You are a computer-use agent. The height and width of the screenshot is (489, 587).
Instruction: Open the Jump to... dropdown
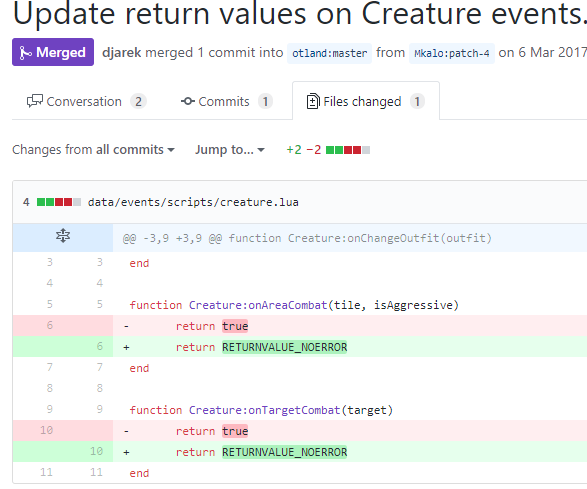(229, 149)
